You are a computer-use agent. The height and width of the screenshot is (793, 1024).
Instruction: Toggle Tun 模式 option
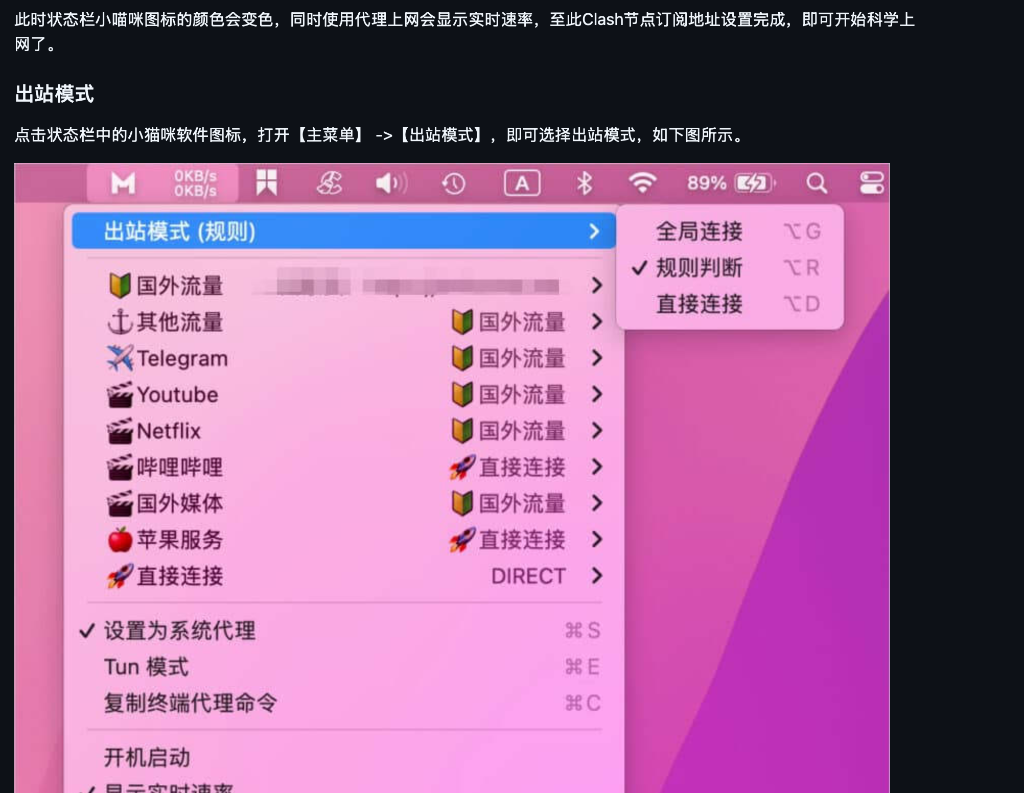[344, 667]
